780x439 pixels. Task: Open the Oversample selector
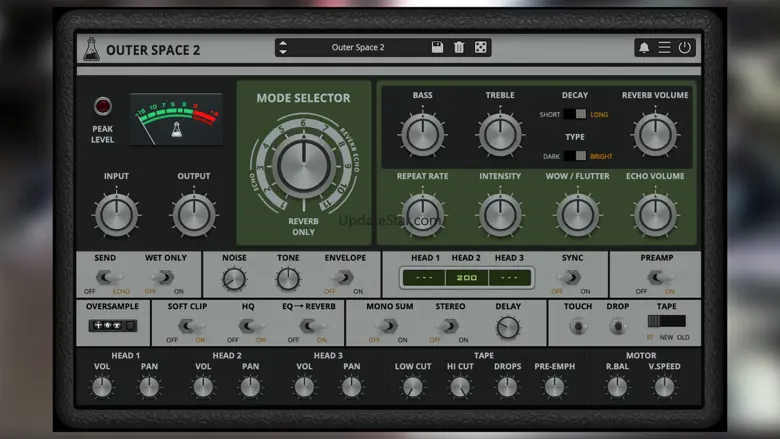(x=112, y=326)
